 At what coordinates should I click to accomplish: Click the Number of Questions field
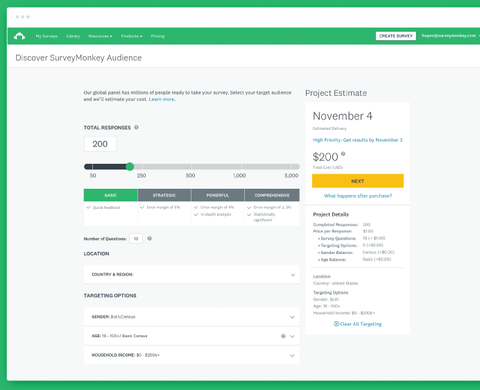tap(136, 239)
